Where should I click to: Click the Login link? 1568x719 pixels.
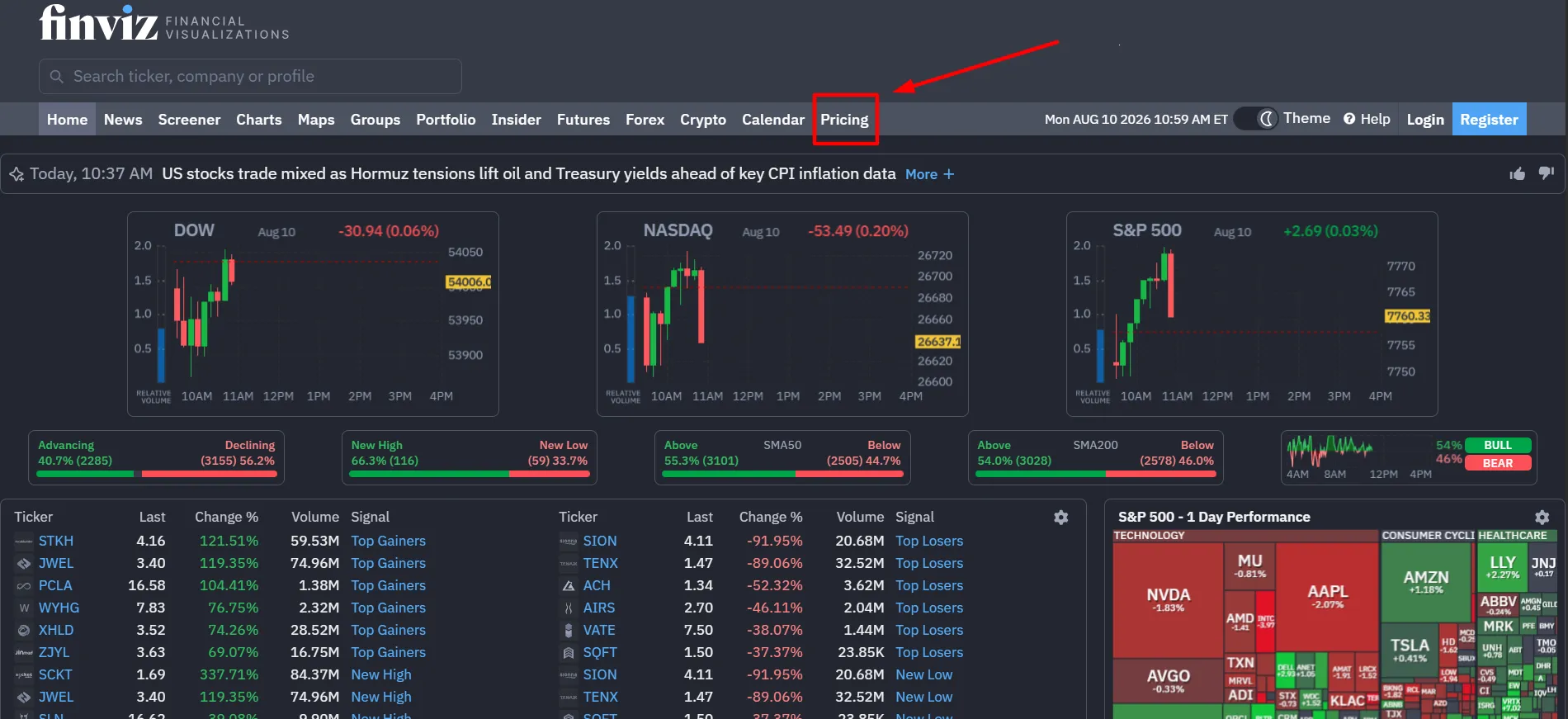click(x=1425, y=119)
